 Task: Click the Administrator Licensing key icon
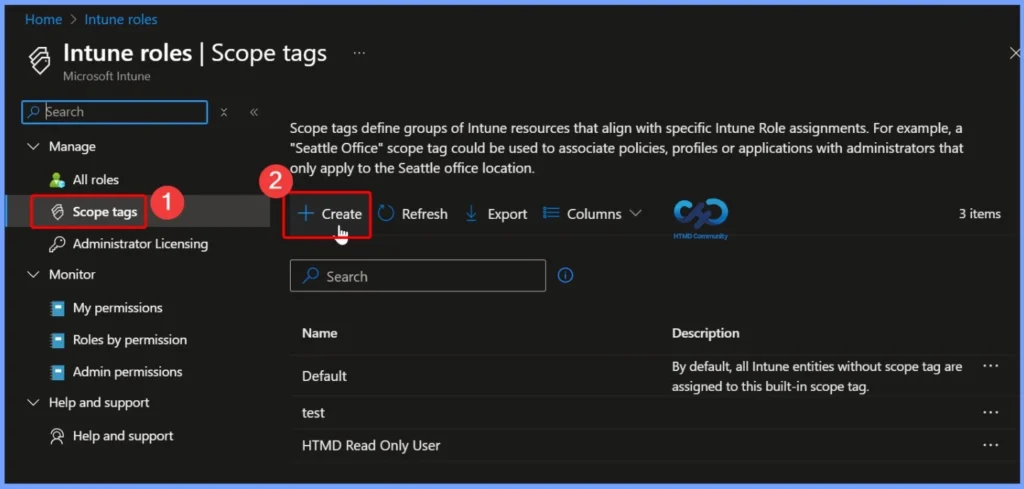click(x=57, y=244)
